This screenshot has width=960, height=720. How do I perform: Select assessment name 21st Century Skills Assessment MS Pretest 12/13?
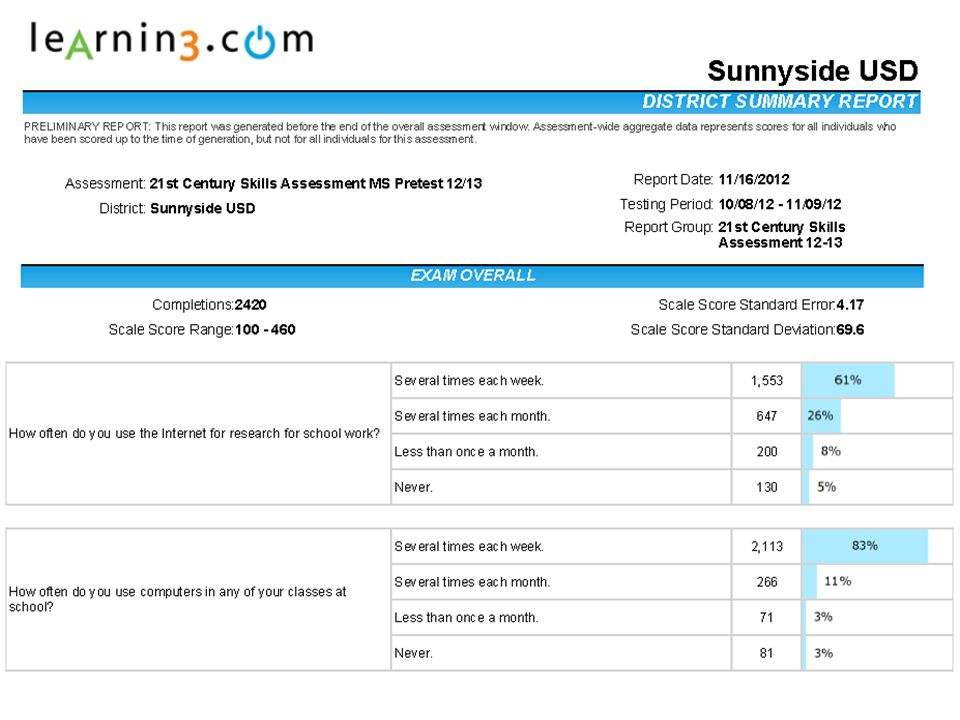click(316, 184)
